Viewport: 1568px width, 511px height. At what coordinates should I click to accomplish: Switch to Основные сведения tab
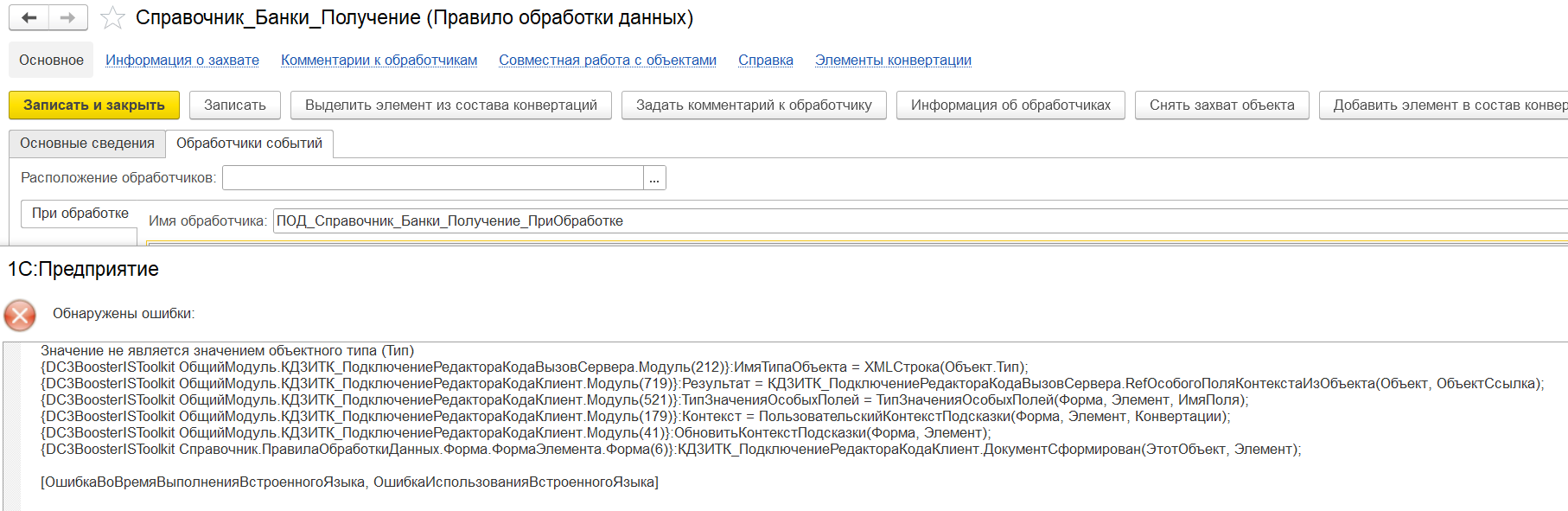click(x=87, y=144)
